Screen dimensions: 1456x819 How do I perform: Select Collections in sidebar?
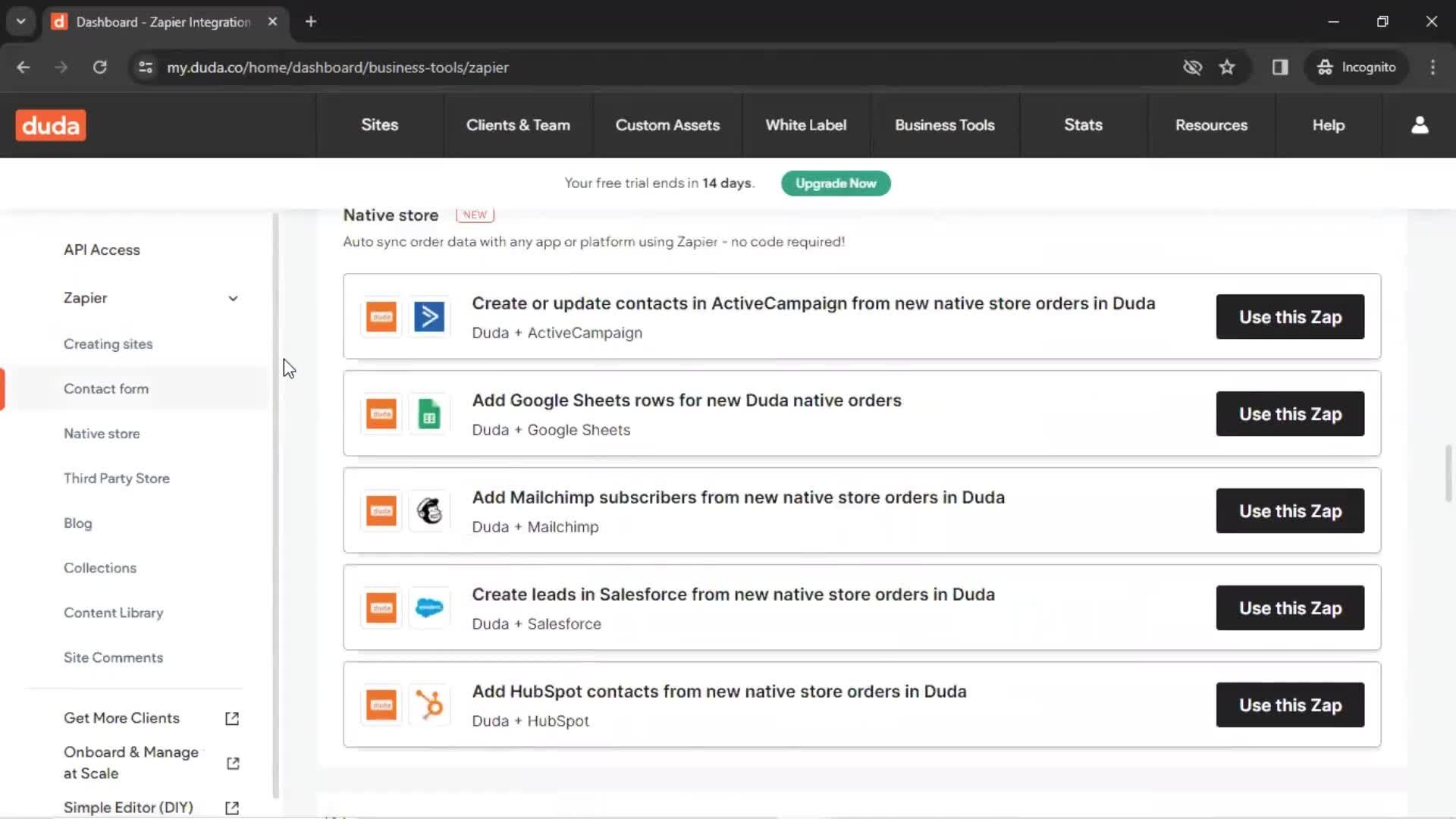coord(100,568)
